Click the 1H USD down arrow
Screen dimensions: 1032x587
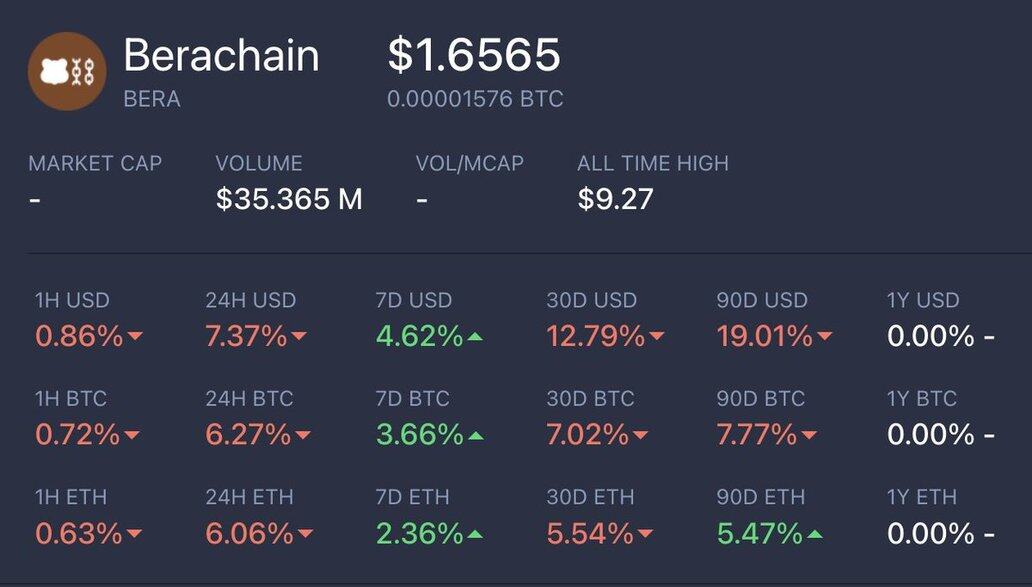134,338
